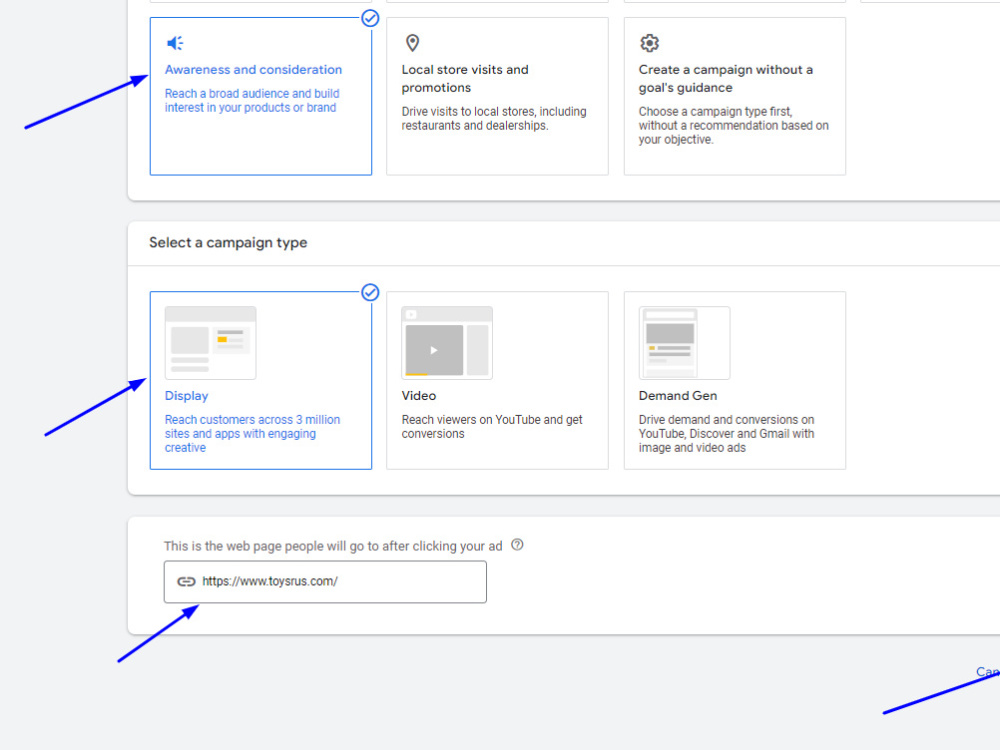
Task: Click the megaphone icon for Awareness and consideration
Action: (x=175, y=43)
